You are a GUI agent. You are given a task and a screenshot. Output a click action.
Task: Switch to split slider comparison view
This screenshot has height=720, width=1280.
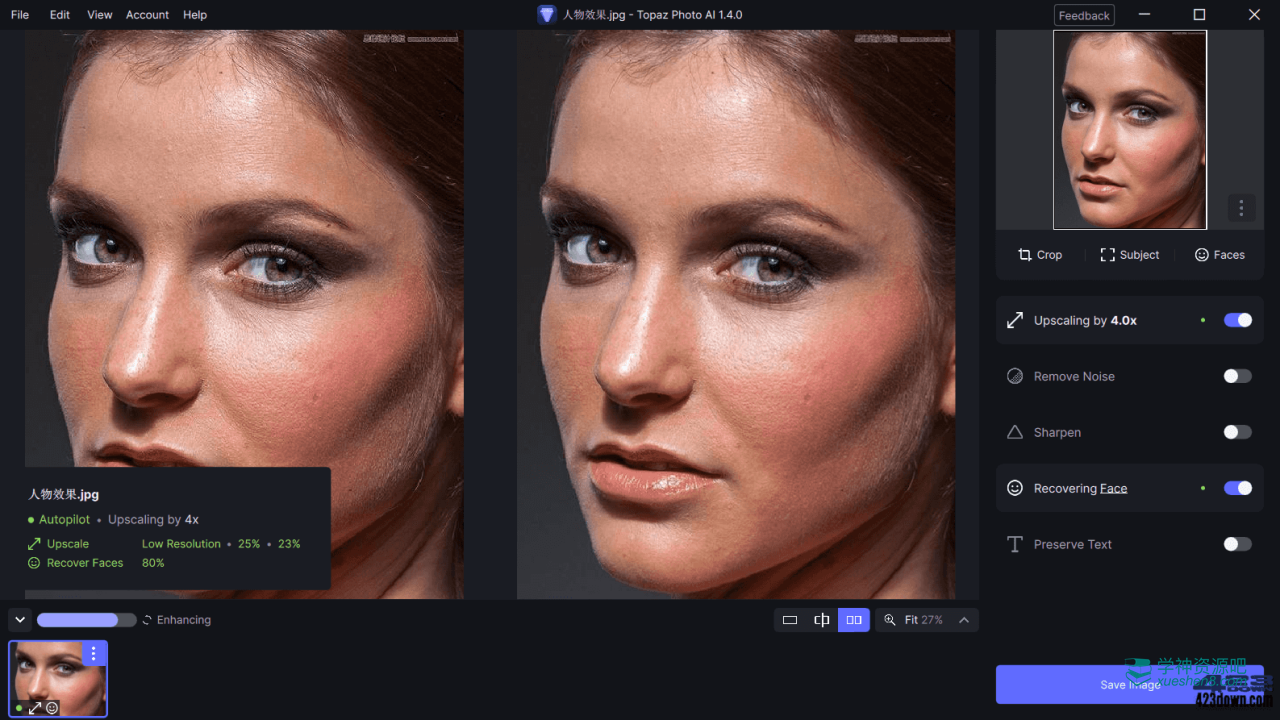822,620
